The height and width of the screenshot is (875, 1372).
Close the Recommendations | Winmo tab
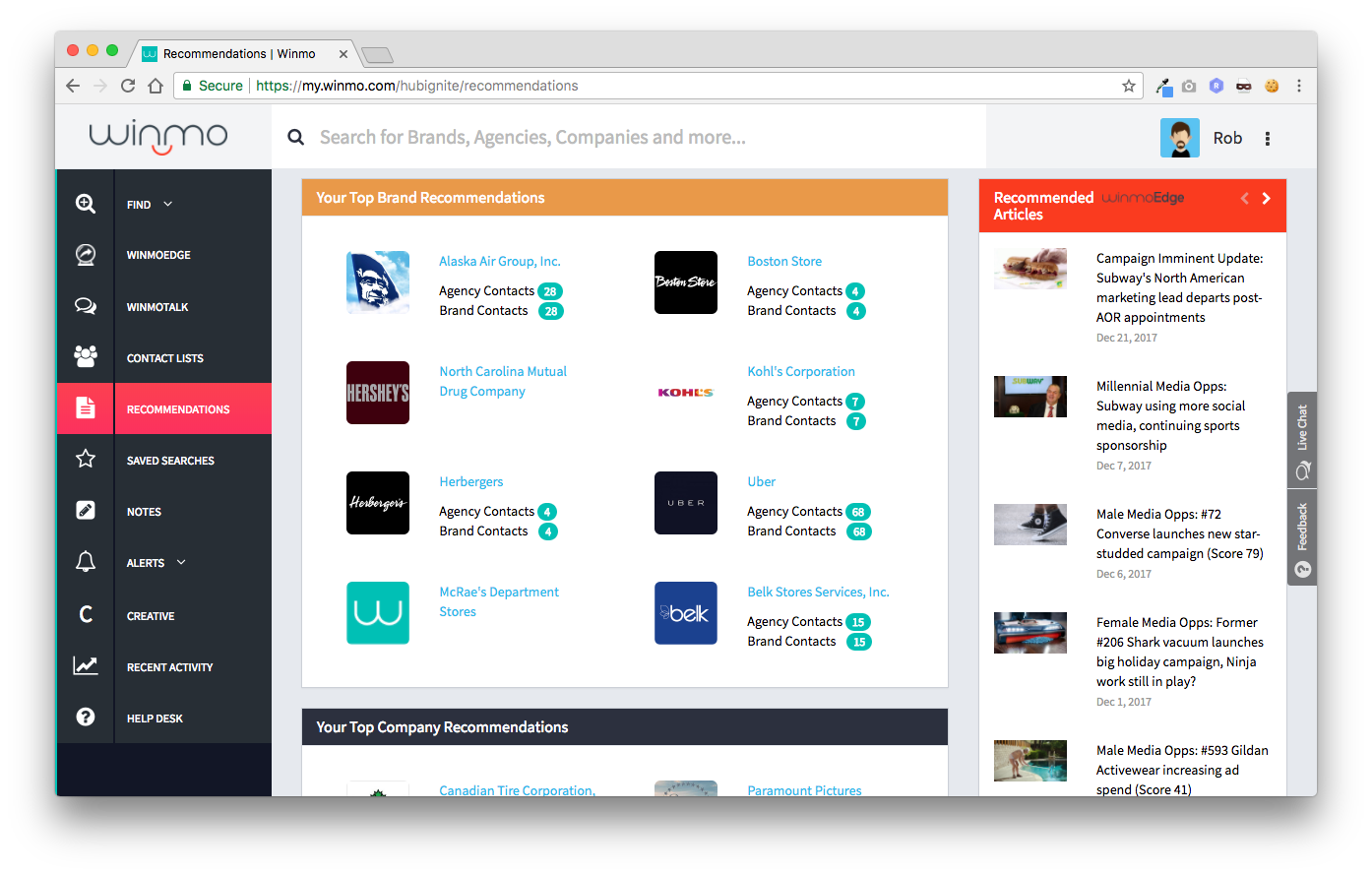click(343, 54)
